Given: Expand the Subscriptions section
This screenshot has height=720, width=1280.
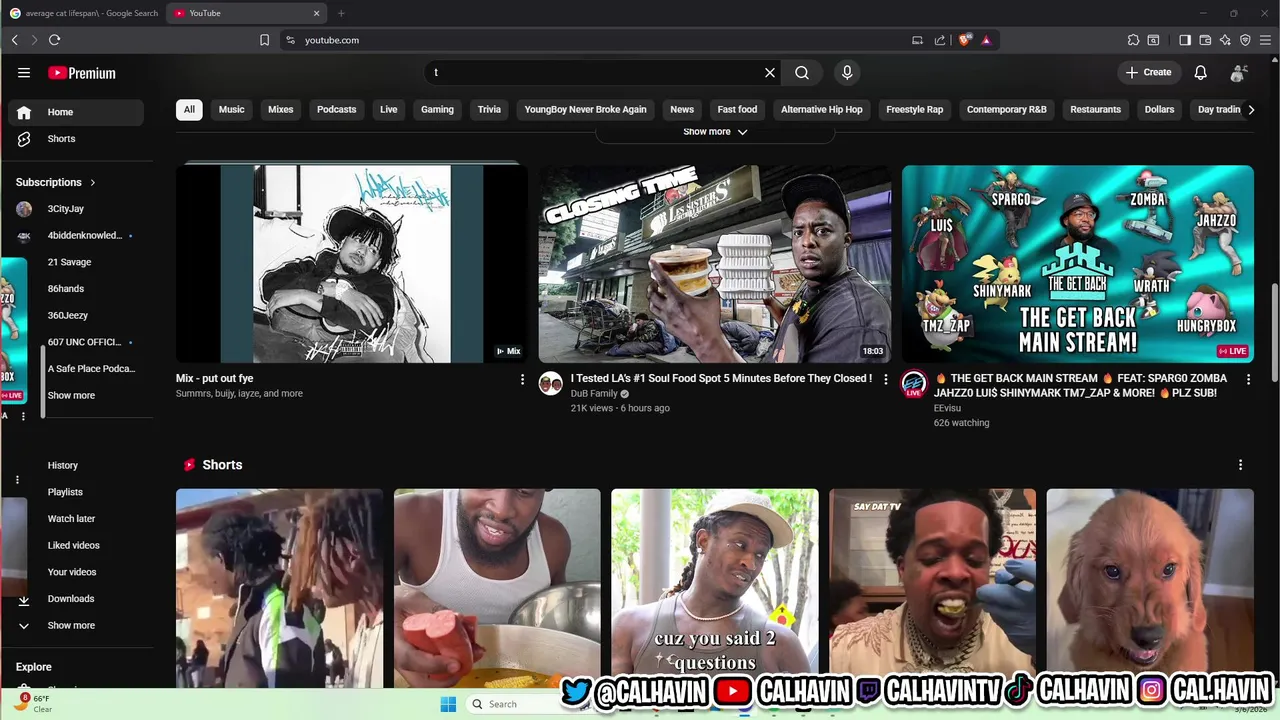Looking at the screenshot, I should pyautogui.click(x=56, y=183).
